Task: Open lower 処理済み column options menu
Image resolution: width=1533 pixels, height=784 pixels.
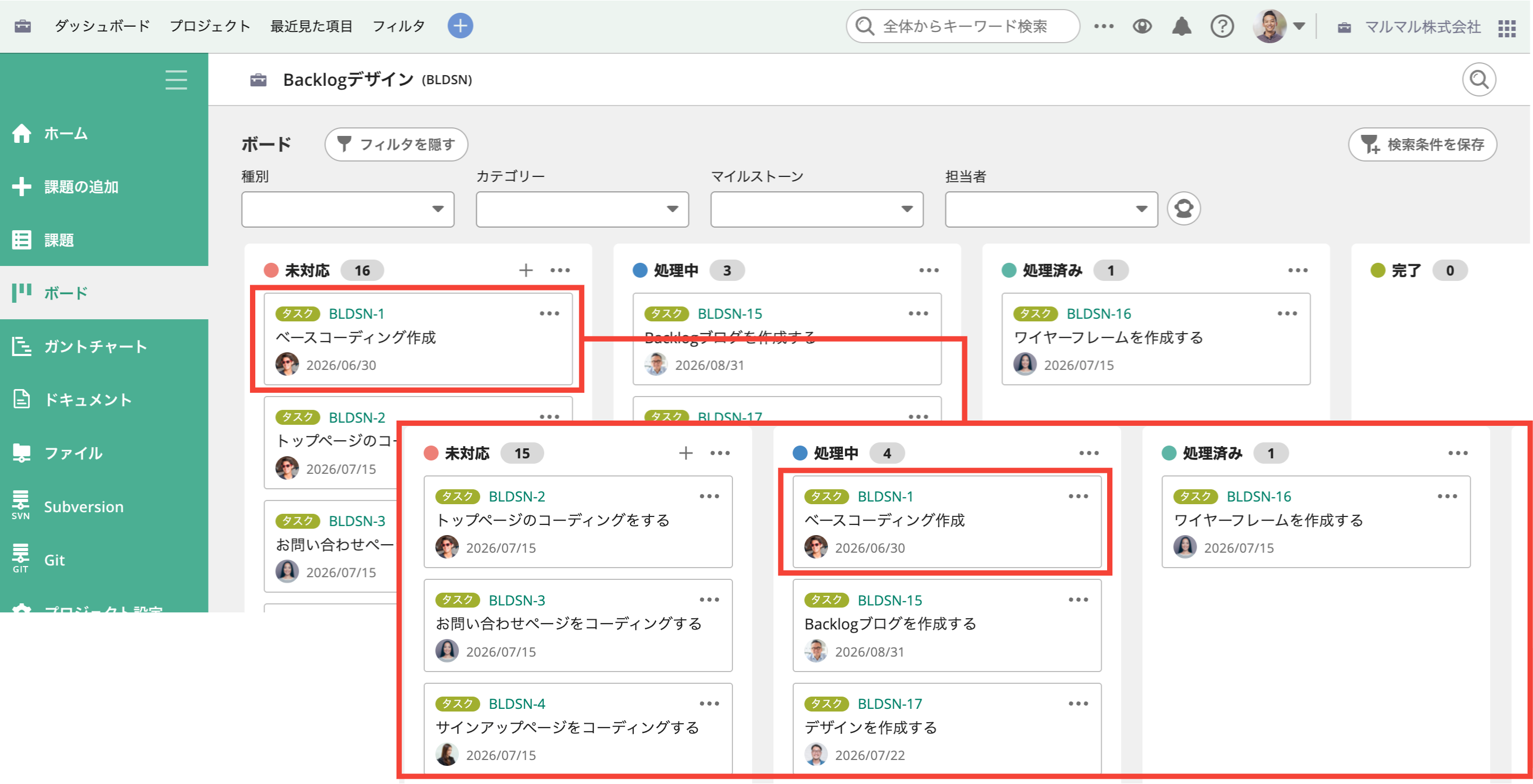Action: point(1457,453)
